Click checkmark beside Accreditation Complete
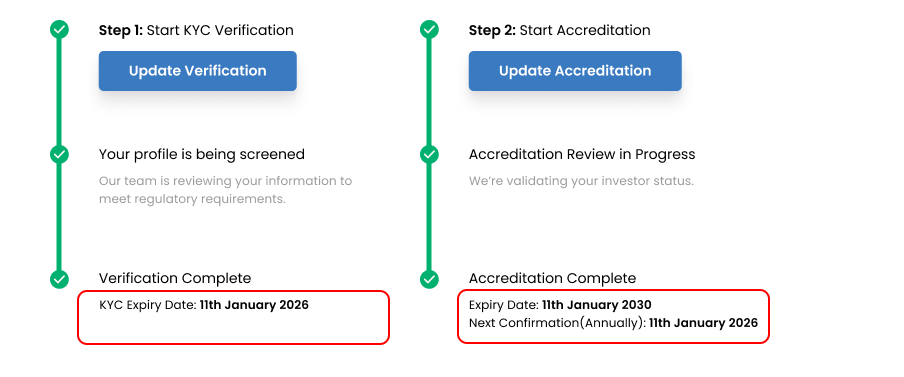 point(429,279)
